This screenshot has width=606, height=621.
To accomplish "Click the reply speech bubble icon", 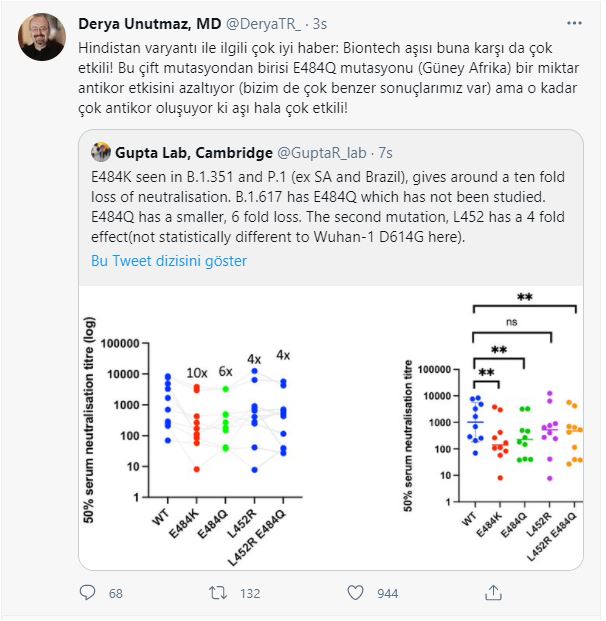I will tap(87, 593).
